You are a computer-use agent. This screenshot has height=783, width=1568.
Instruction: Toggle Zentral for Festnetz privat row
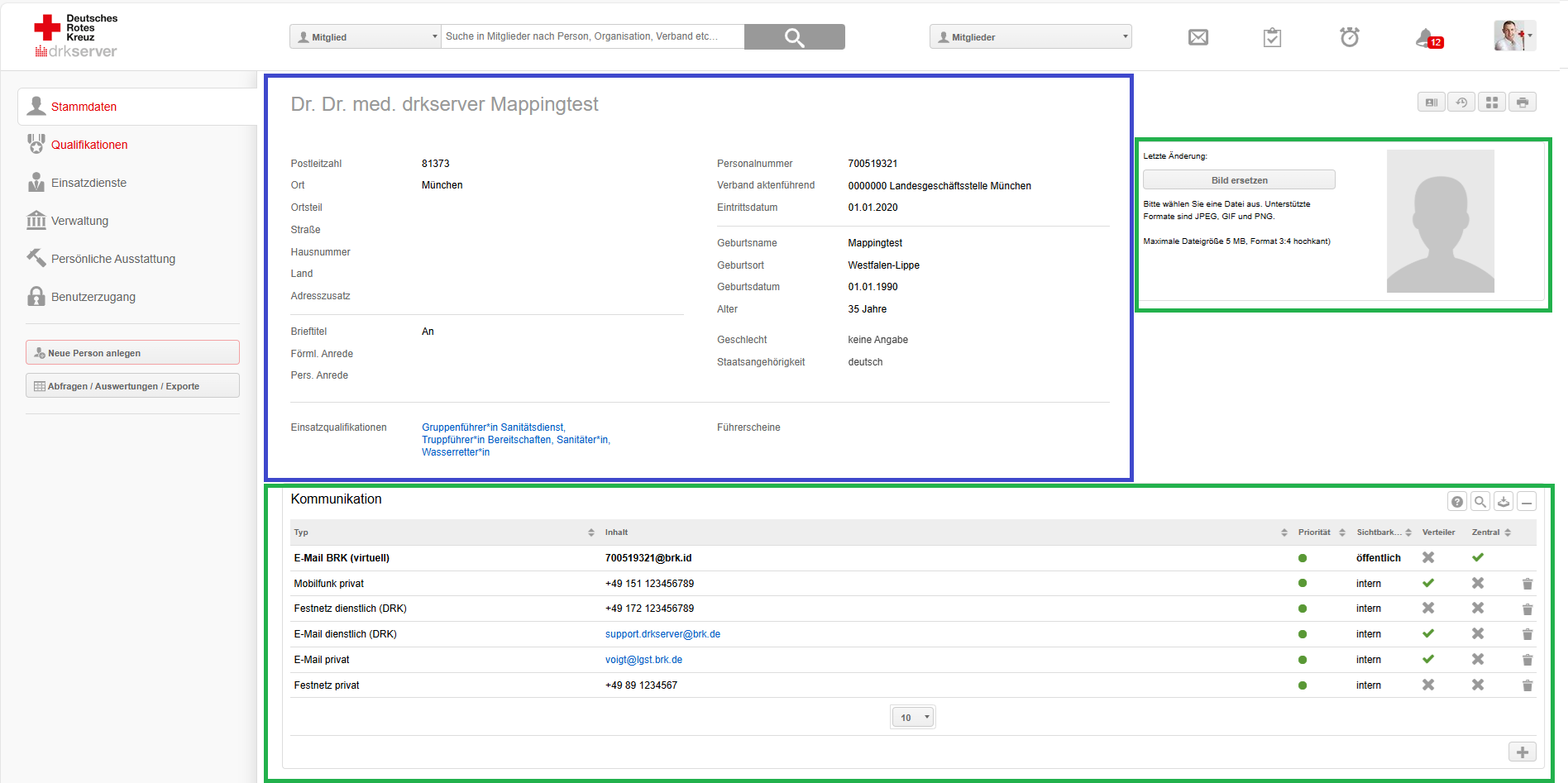[x=1477, y=685]
